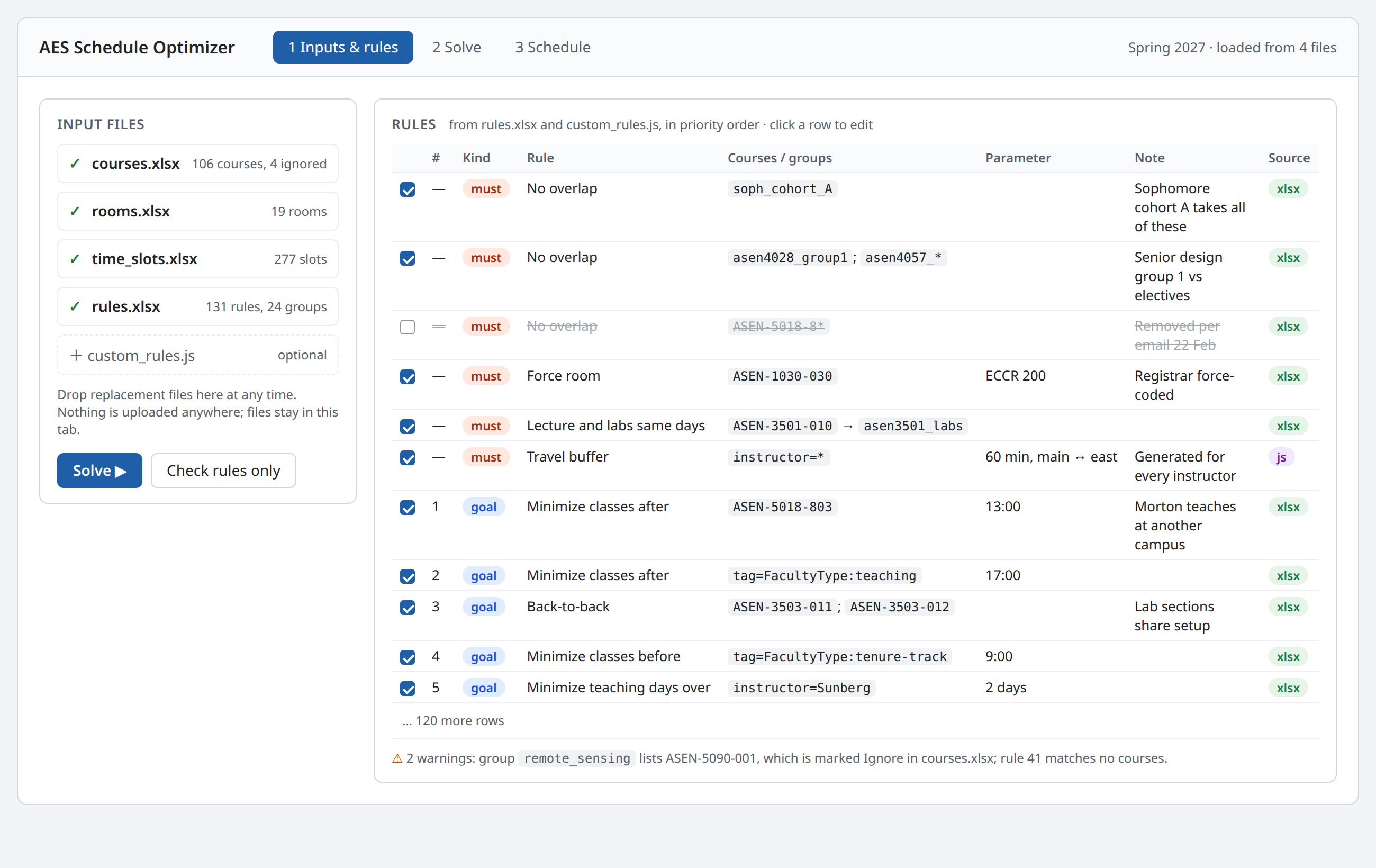
Task: Open the rules.xlsx file entry
Action: [x=198, y=306]
